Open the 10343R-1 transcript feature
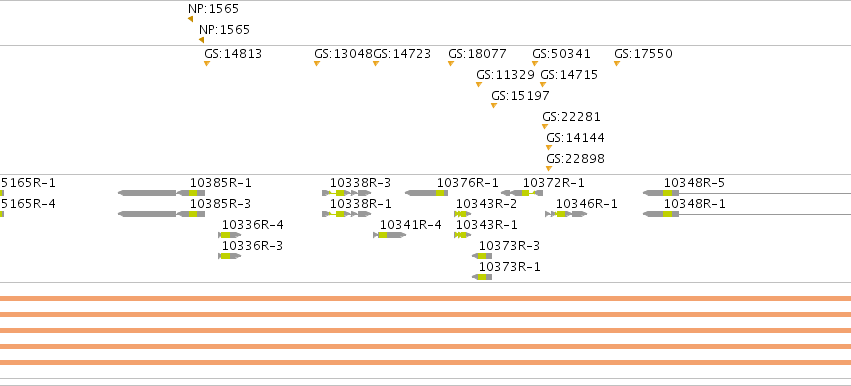The image size is (851, 386). [x=462, y=235]
